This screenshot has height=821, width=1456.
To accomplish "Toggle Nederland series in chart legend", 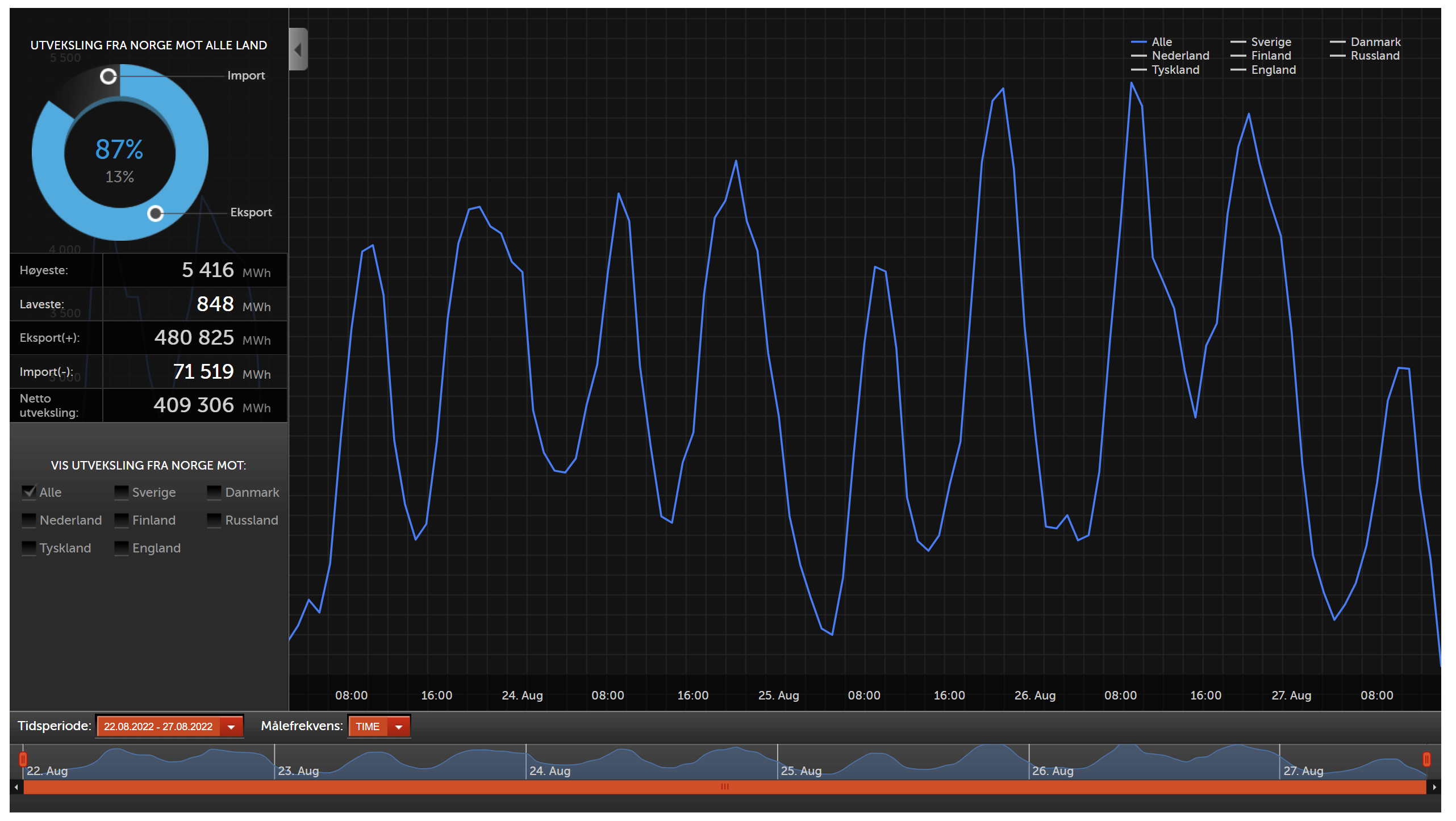I will click(1170, 56).
